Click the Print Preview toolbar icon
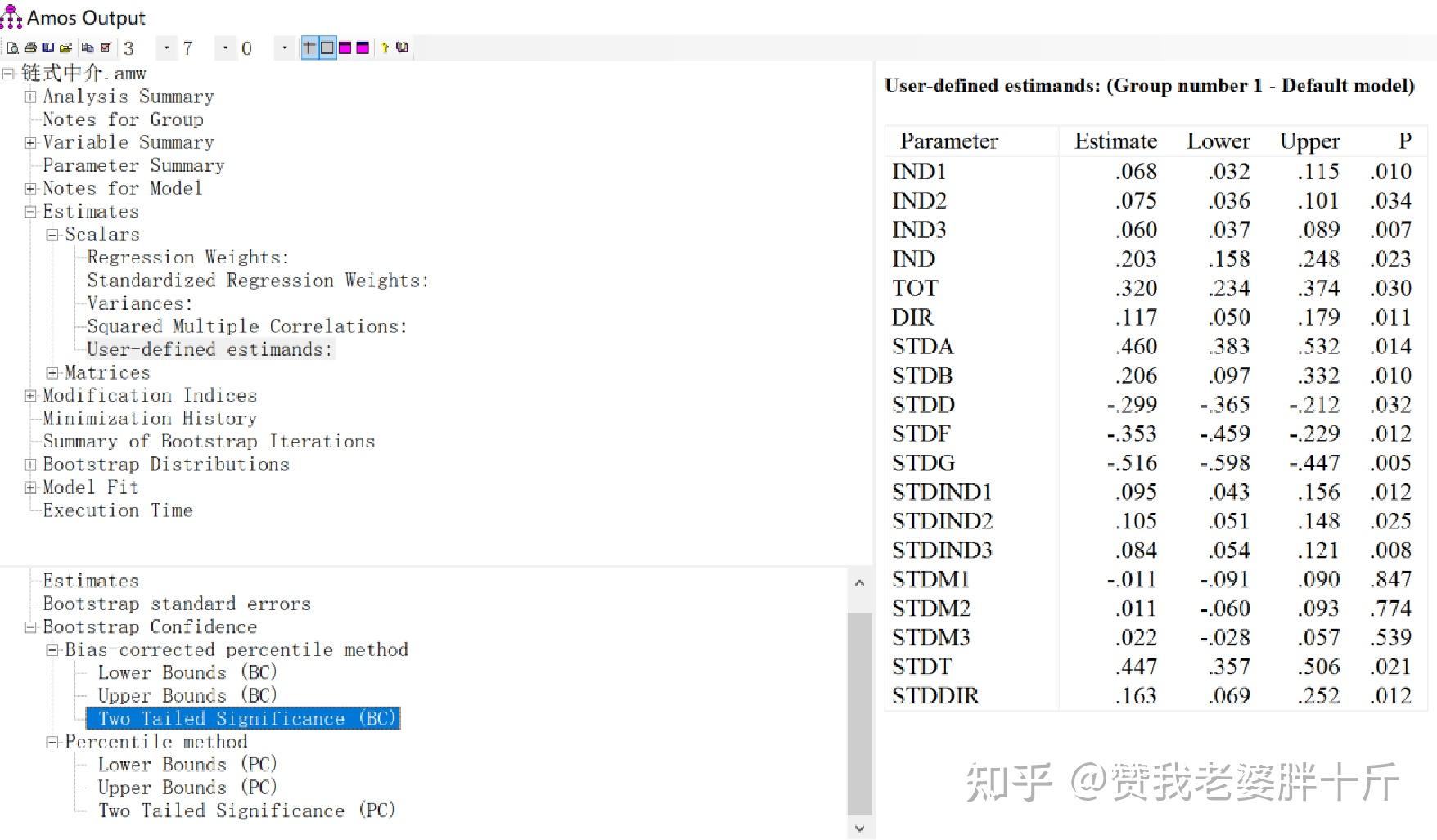1437x840 pixels. pos(13,47)
